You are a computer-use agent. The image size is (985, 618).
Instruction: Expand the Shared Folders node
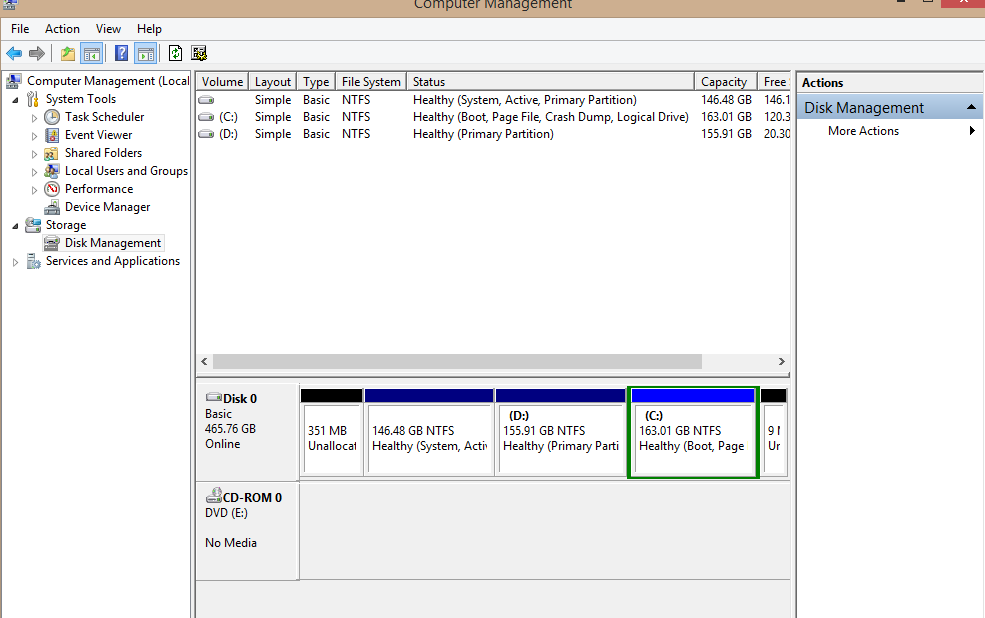click(x=34, y=154)
